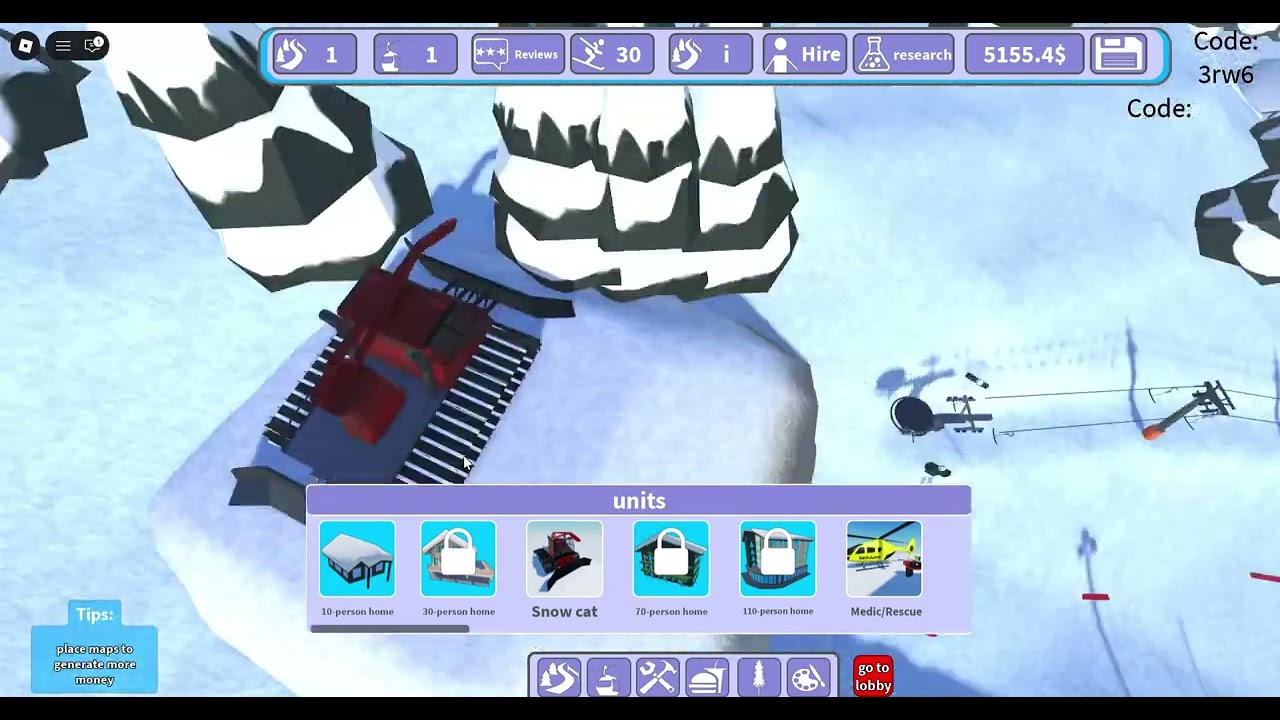Click the units panel title
1280x720 pixels.
click(639, 501)
